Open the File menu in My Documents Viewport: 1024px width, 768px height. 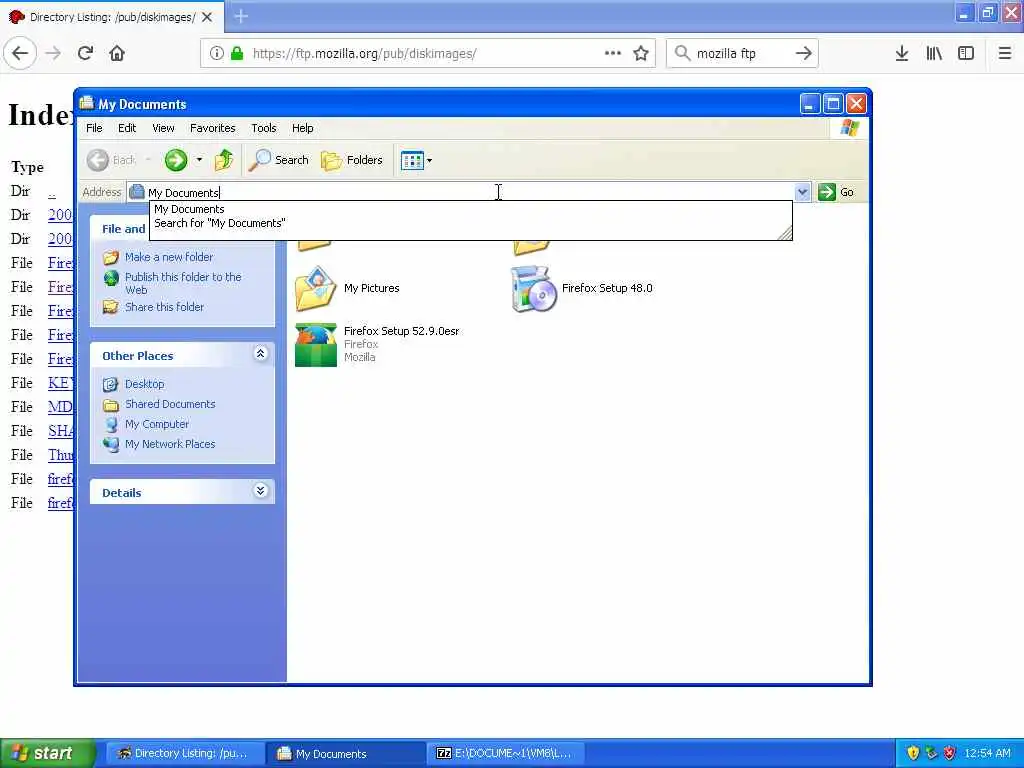pyautogui.click(x=94, y=128)
